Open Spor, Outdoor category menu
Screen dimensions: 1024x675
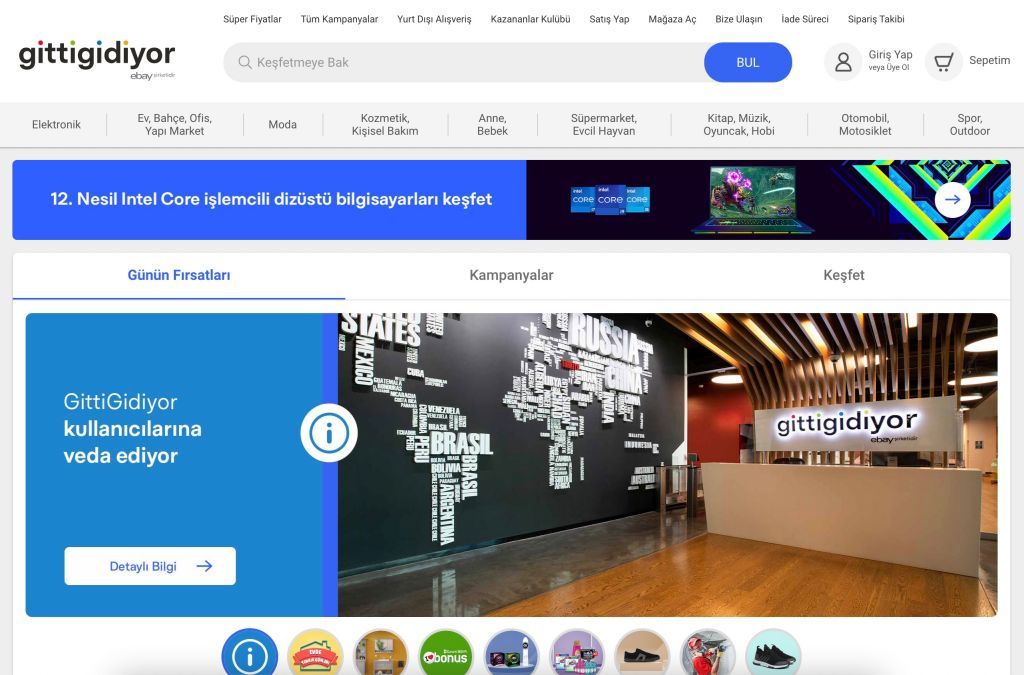[x=970, y=124]
